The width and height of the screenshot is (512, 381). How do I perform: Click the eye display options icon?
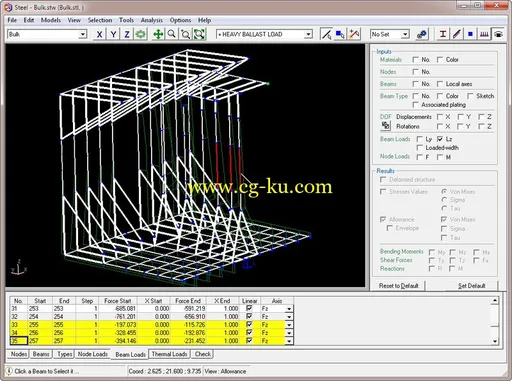tap(498, 34)
